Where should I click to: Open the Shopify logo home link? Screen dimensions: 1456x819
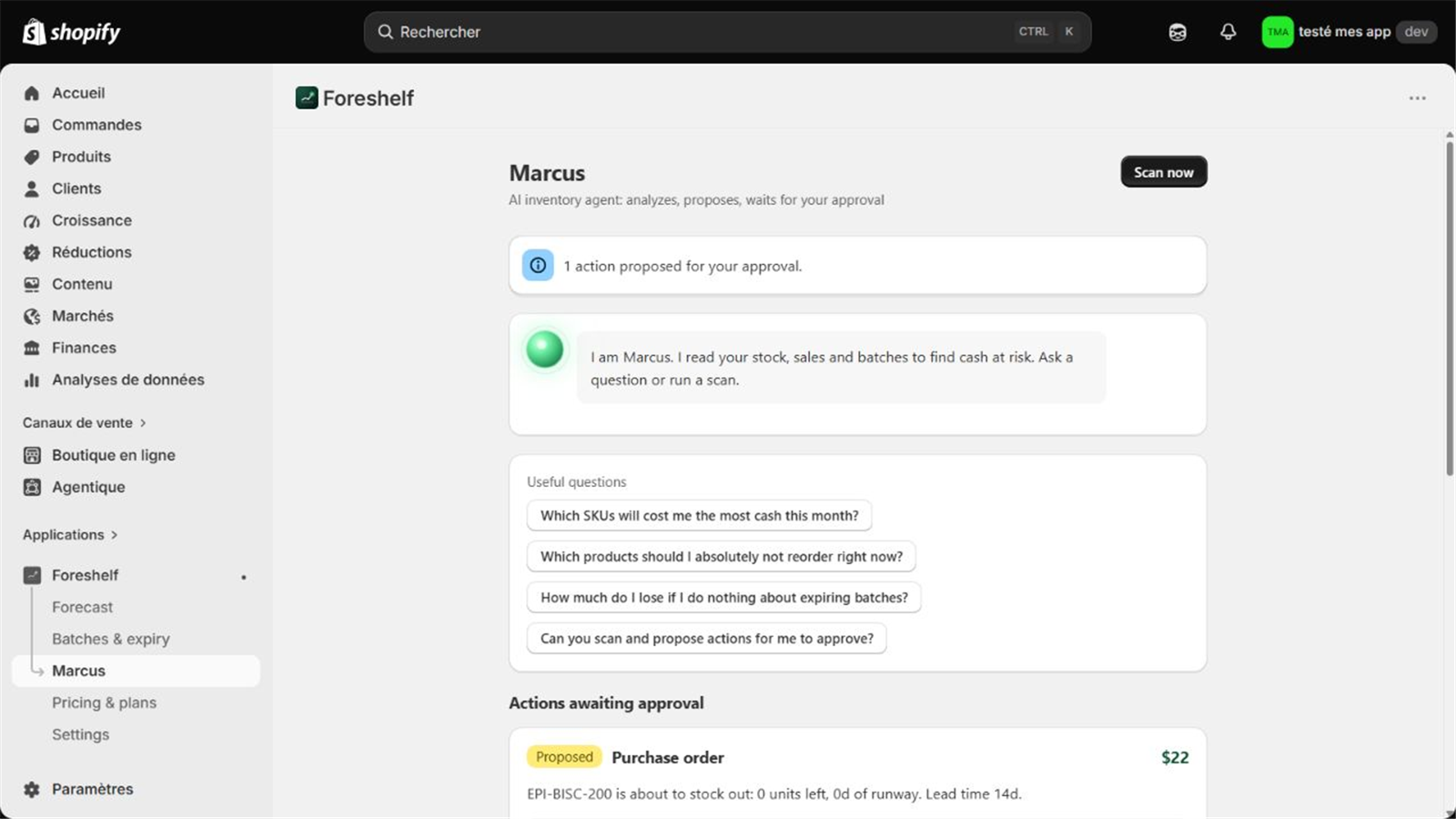[x=72, y=32]
